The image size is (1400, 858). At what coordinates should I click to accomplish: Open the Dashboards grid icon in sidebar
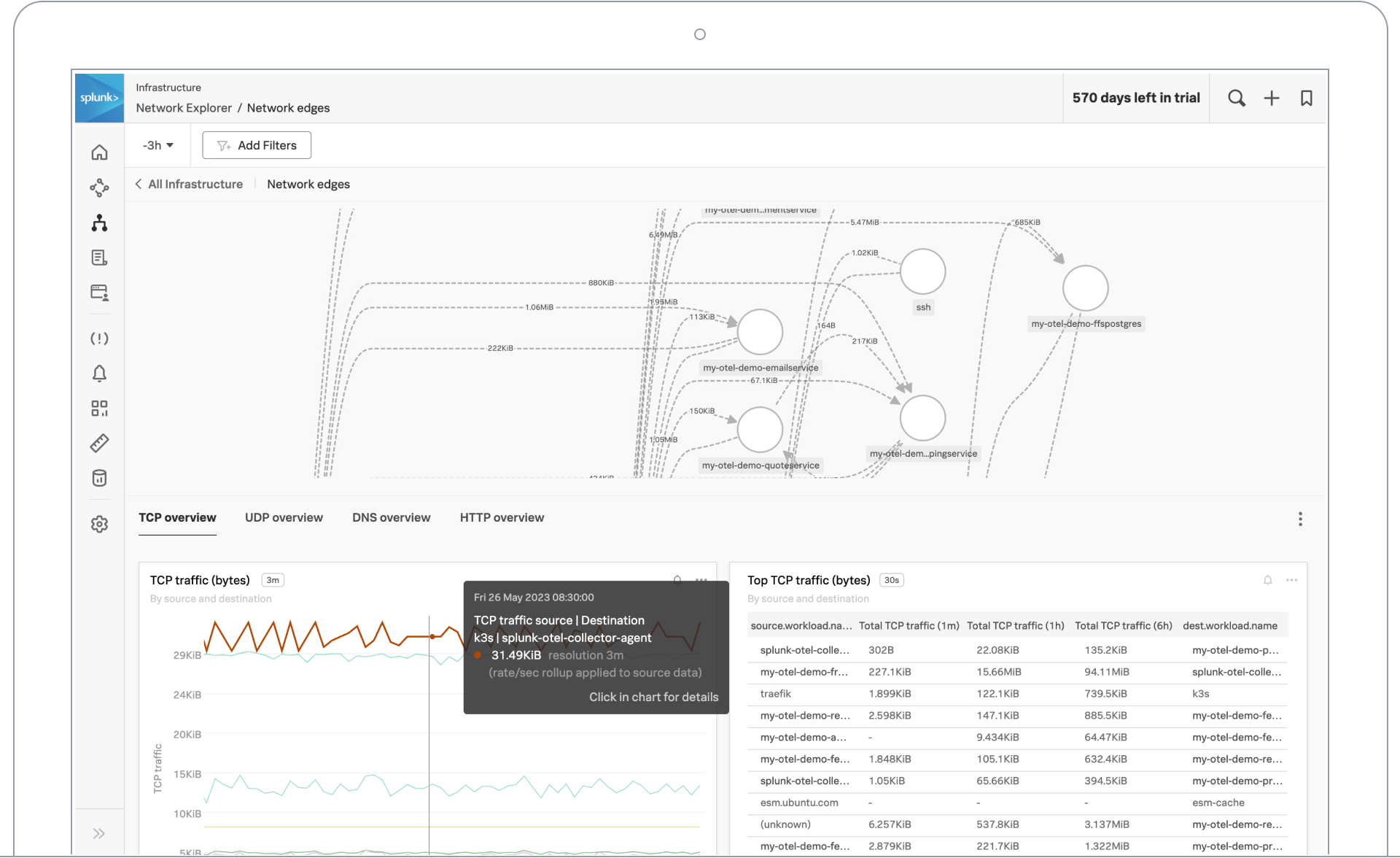tap(99, 408)
